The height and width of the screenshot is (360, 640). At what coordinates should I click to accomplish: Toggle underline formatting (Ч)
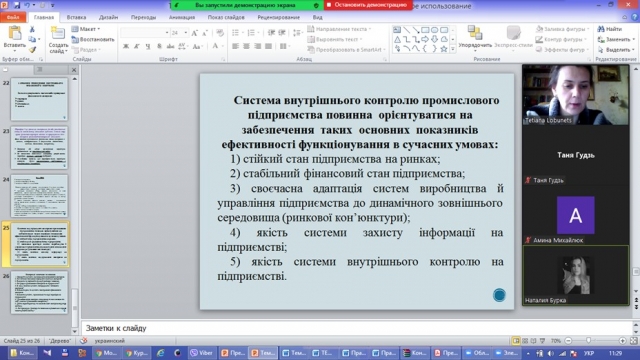[x=147, y=46]
